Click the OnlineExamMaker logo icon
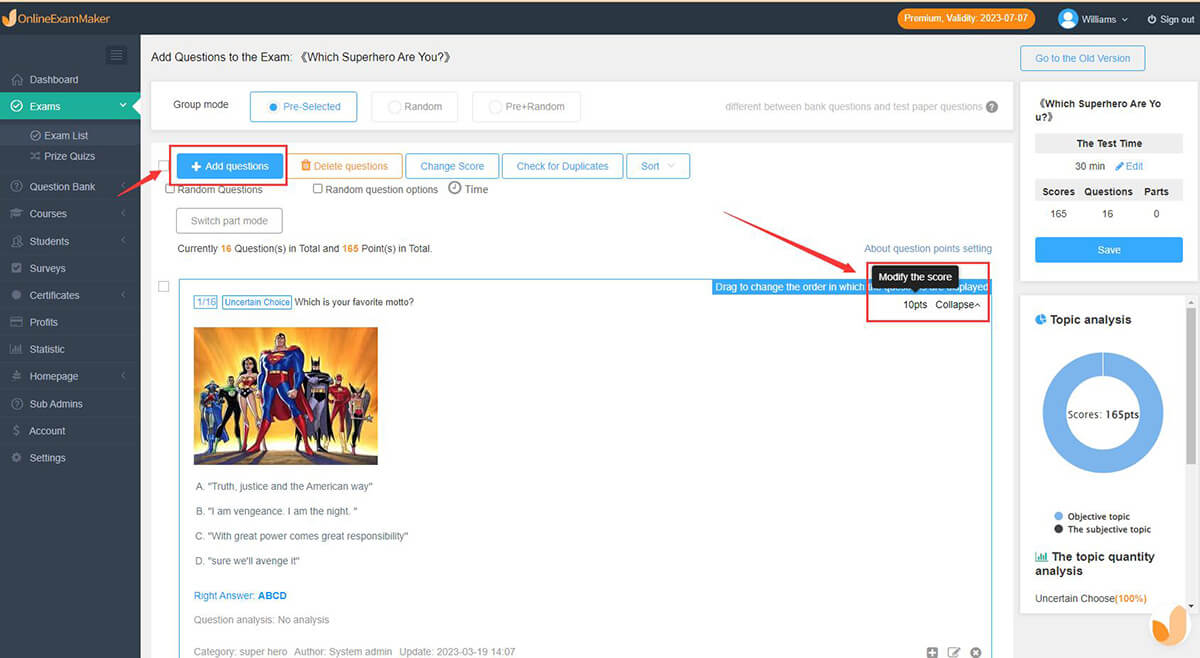The width and height of the screenshot is (1200, 658). click(9, 18)
